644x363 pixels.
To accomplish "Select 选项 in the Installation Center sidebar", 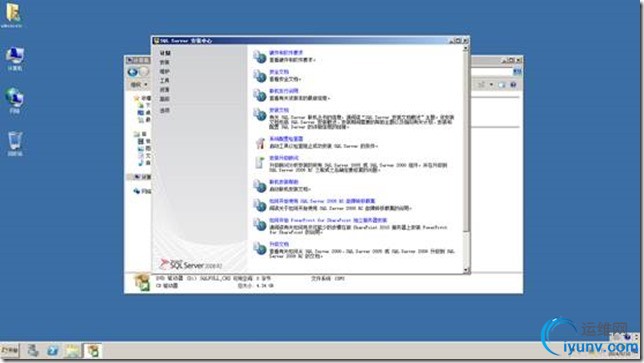I will (164, 110).
